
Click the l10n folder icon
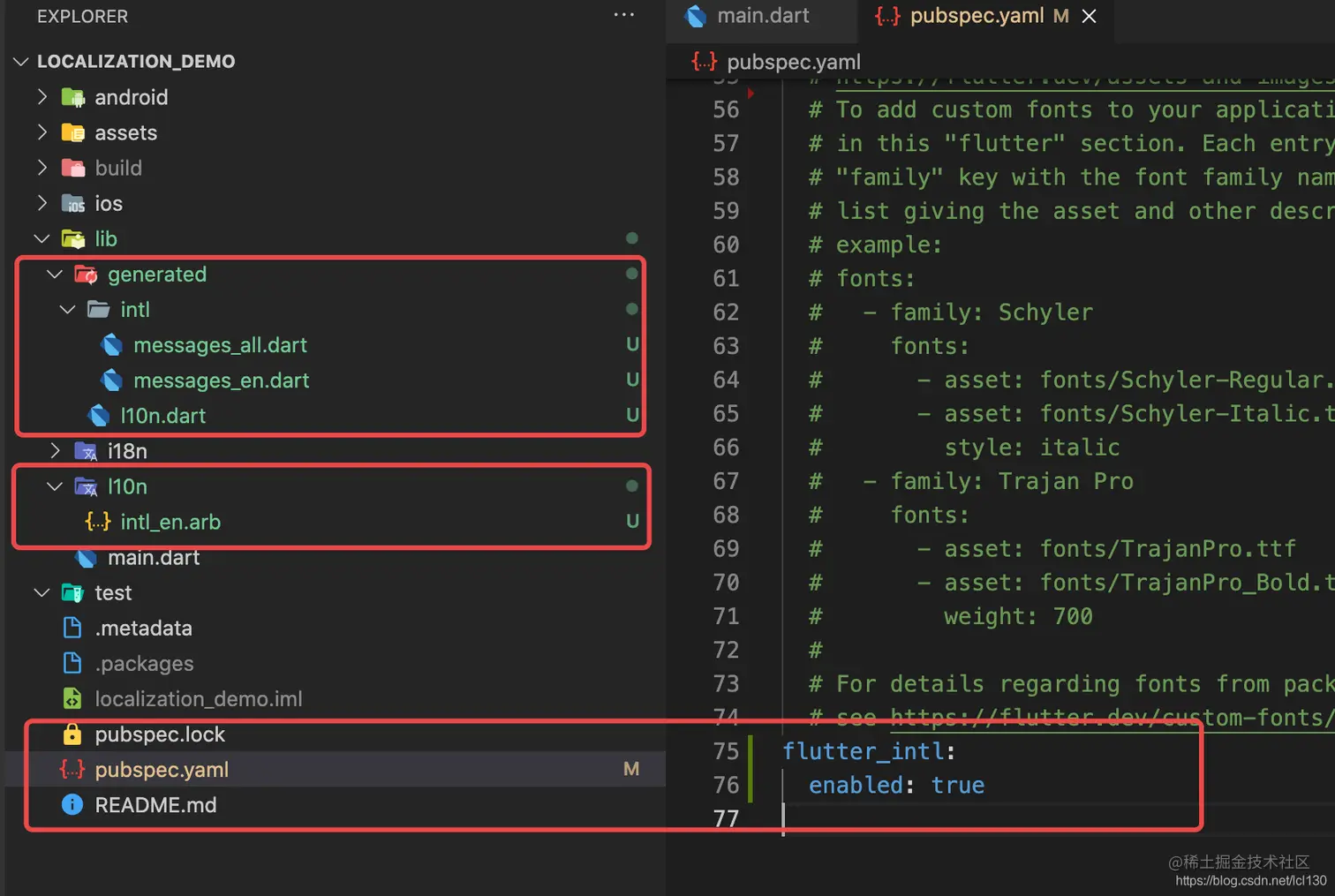point(86,486)
